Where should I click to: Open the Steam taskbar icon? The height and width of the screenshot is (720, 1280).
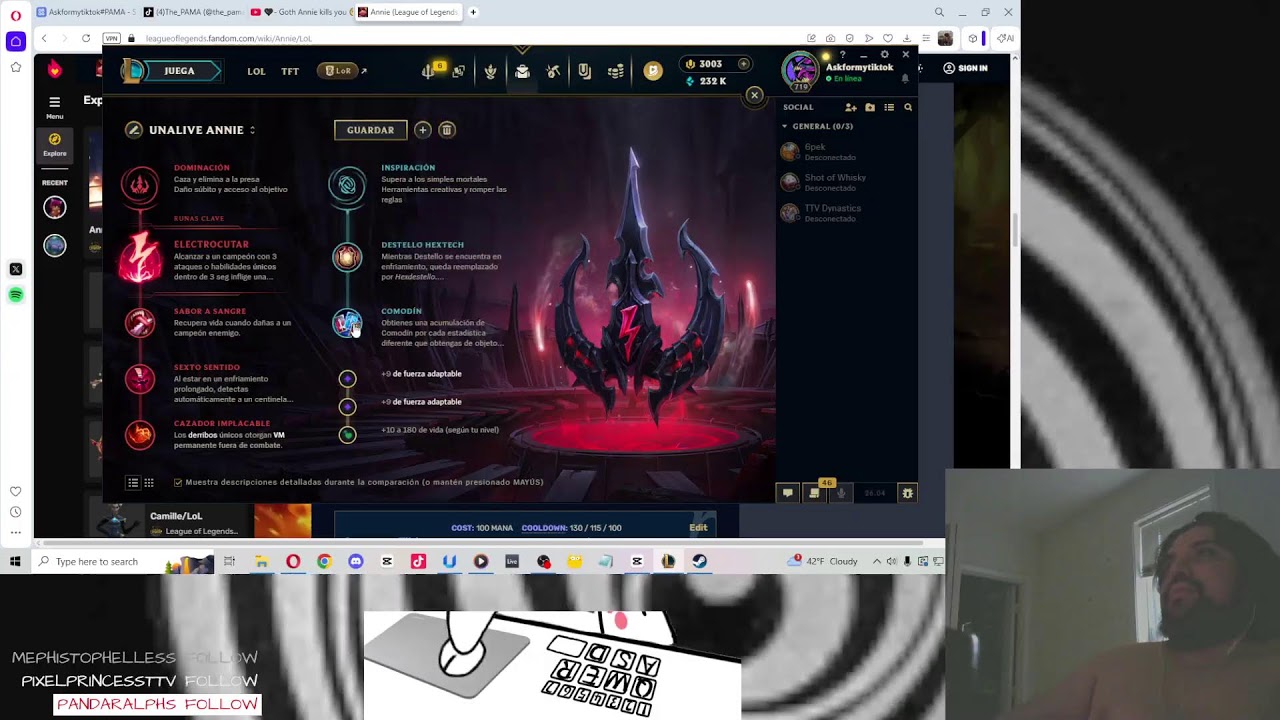700,562
